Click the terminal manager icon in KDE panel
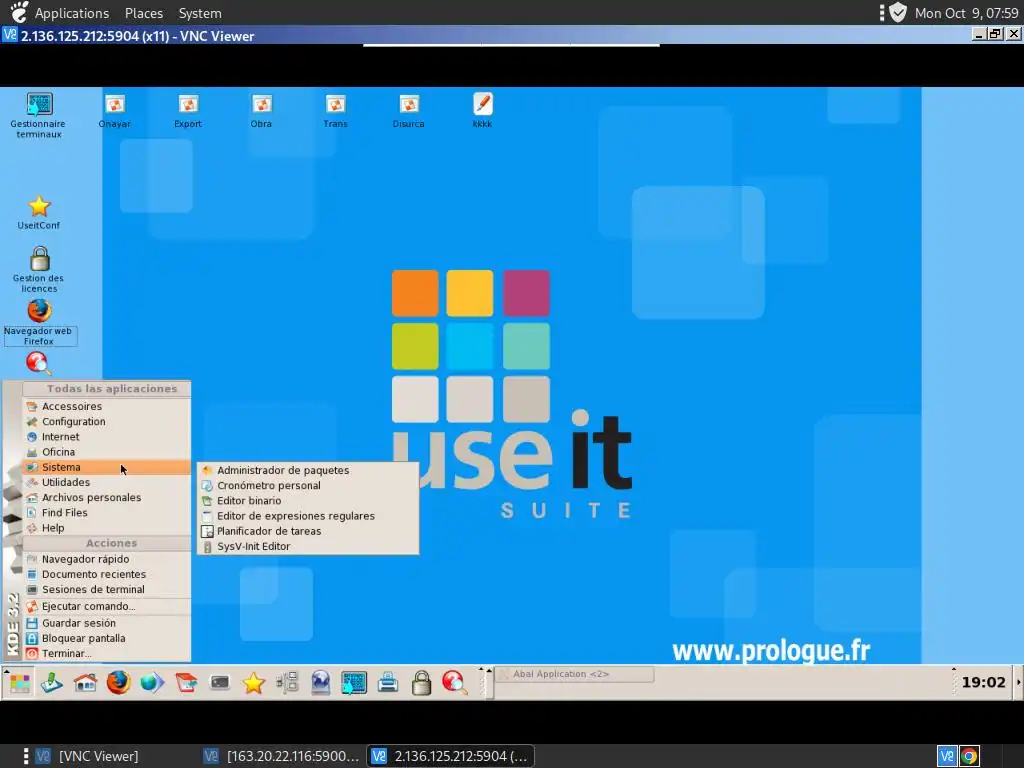 [x=354, y=683]
